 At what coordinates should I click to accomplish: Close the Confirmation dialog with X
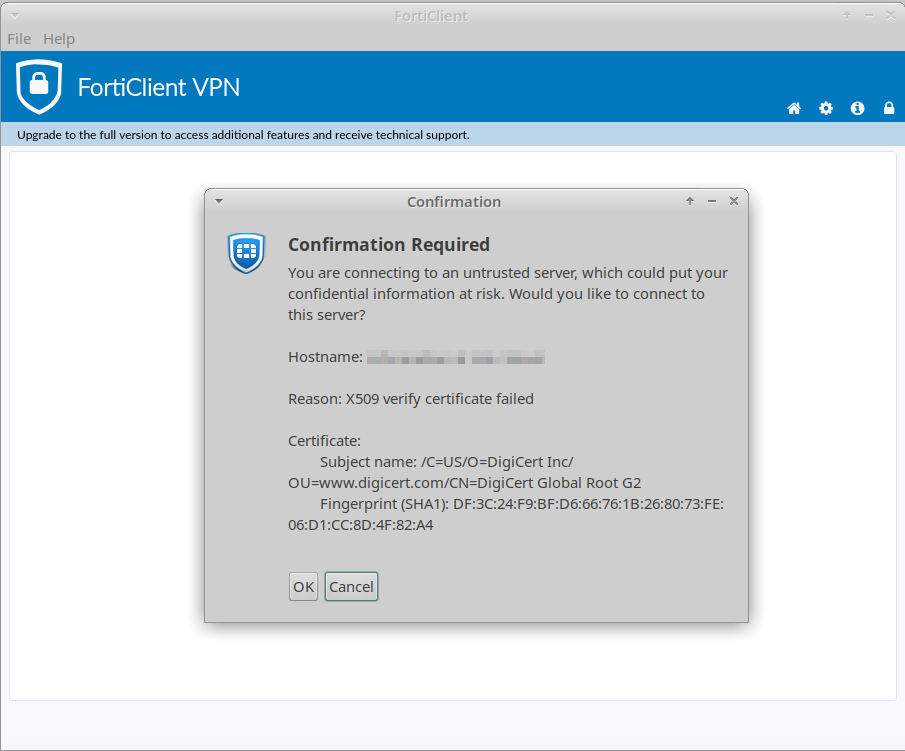[x=734, y=201]
